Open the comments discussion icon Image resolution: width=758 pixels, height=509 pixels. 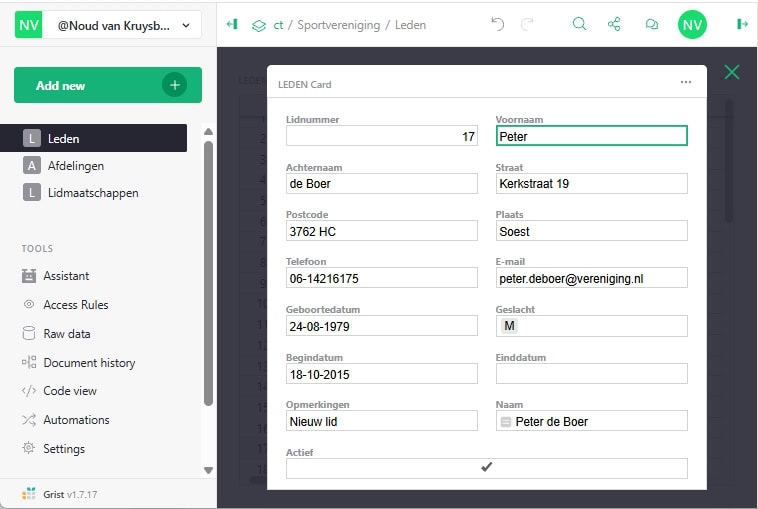click(x=652, y=24)
